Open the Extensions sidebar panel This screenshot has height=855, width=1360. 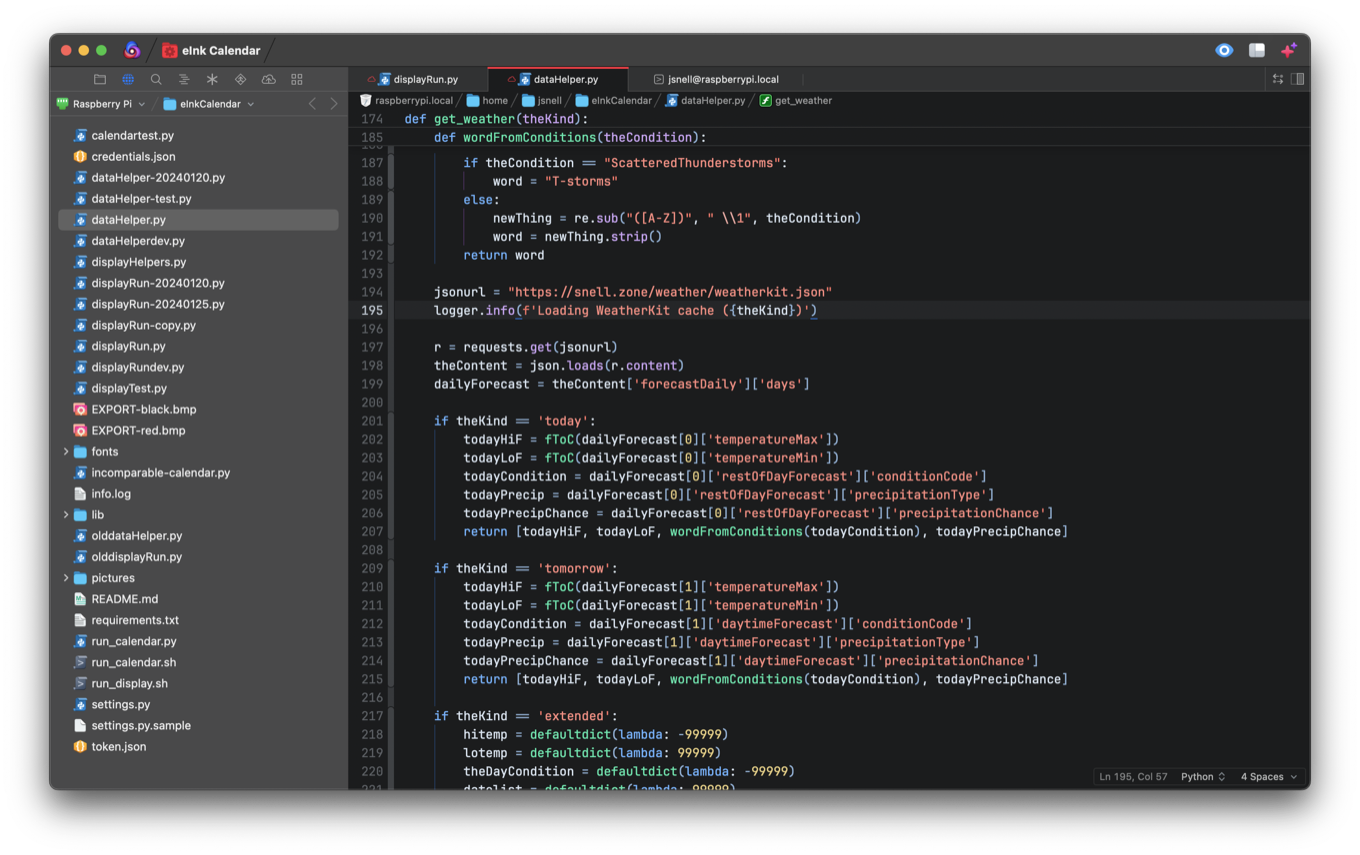296,79
